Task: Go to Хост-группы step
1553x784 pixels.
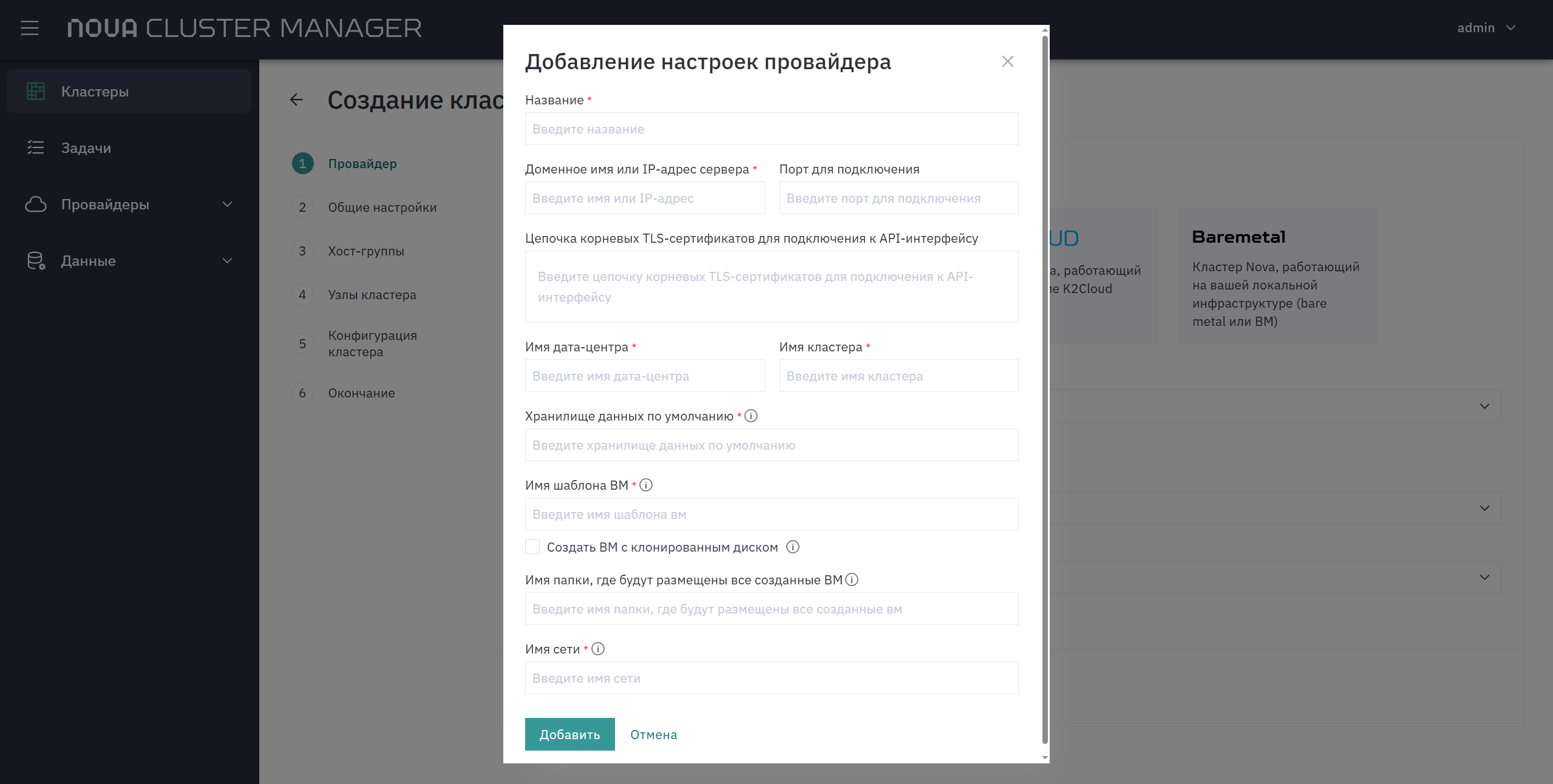Action: [366, 251]
